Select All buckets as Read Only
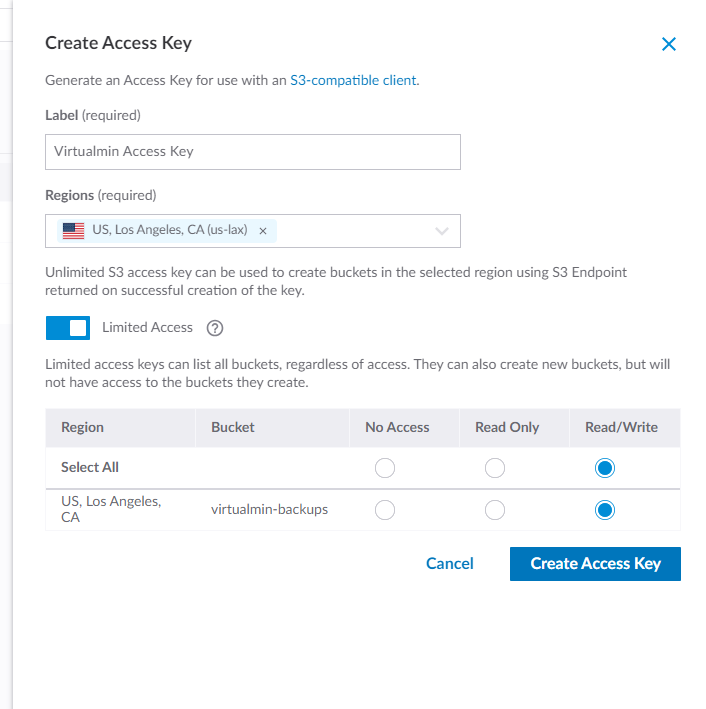This screenshot has height=709, width=706. pos(494,468)
